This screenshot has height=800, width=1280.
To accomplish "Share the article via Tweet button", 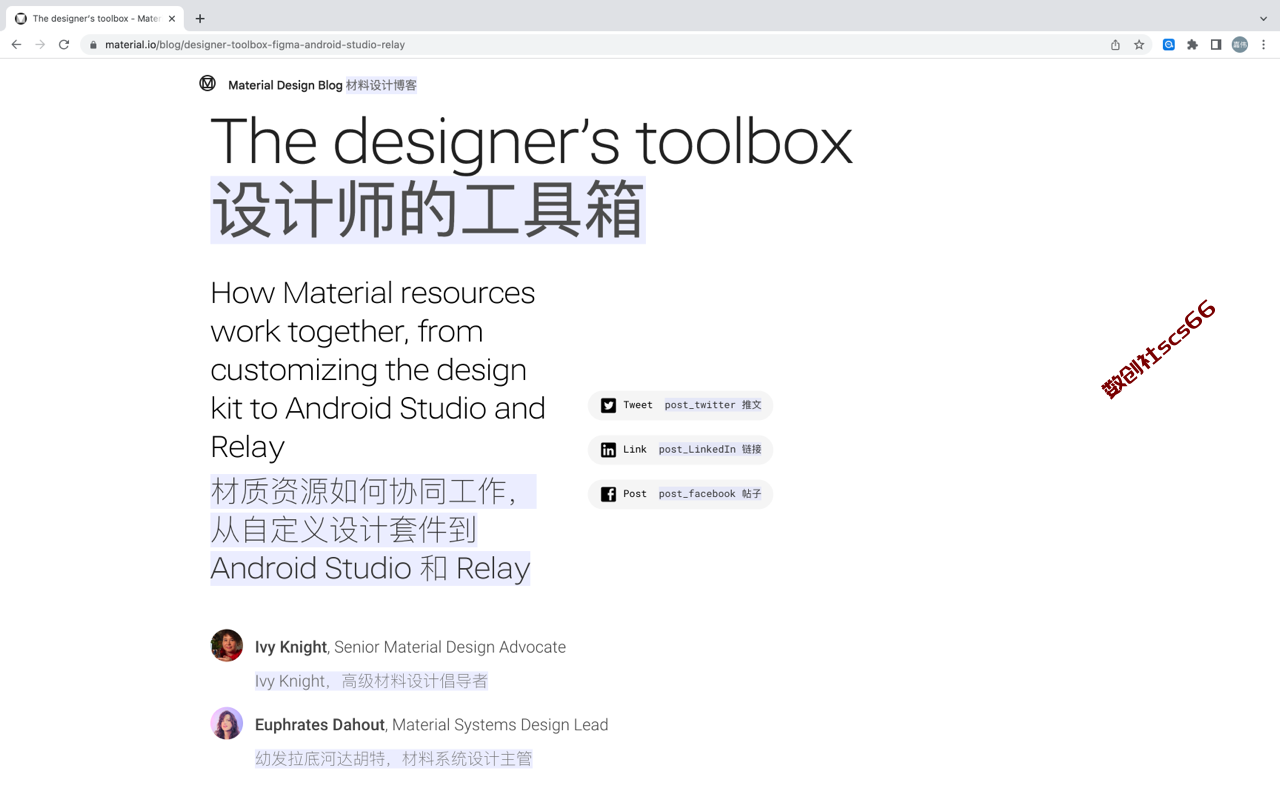I will coord(680,405).
